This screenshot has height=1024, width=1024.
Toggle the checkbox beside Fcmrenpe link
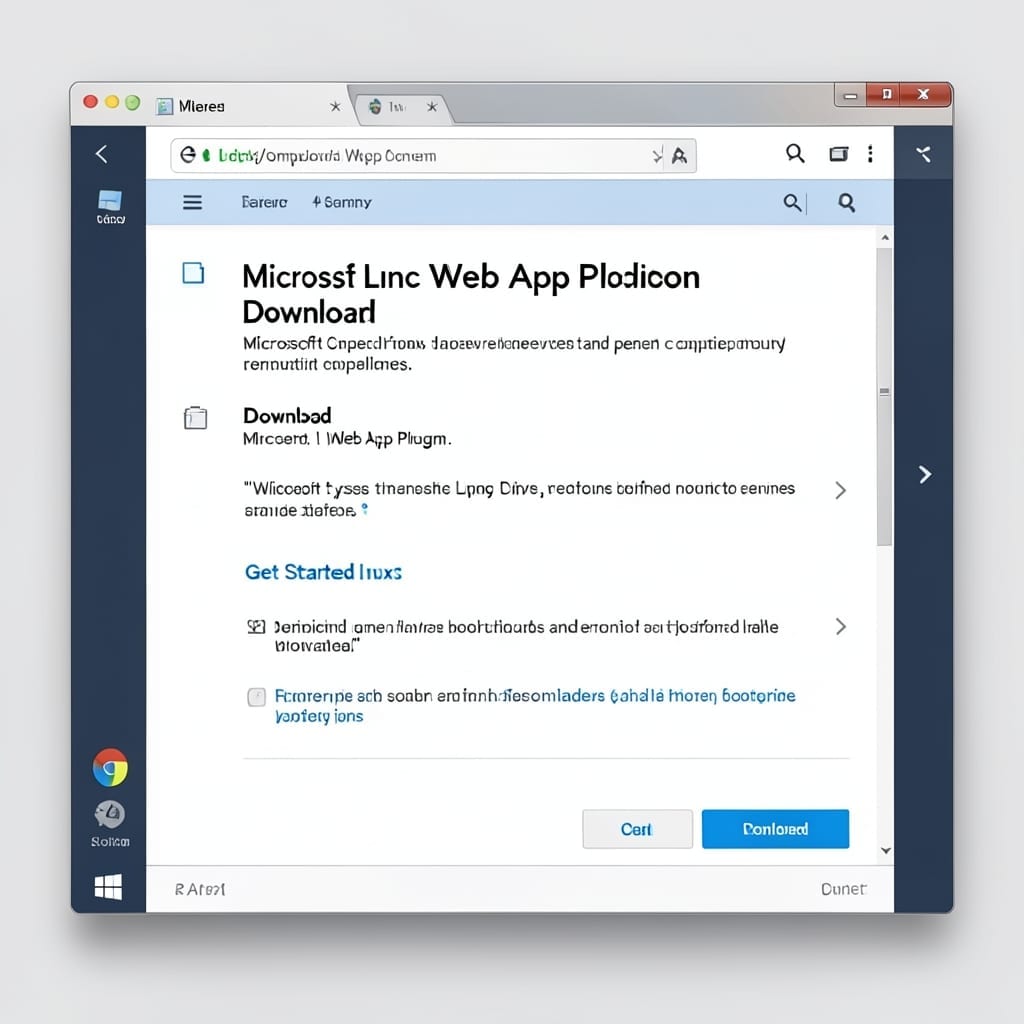tap(257, 697)
